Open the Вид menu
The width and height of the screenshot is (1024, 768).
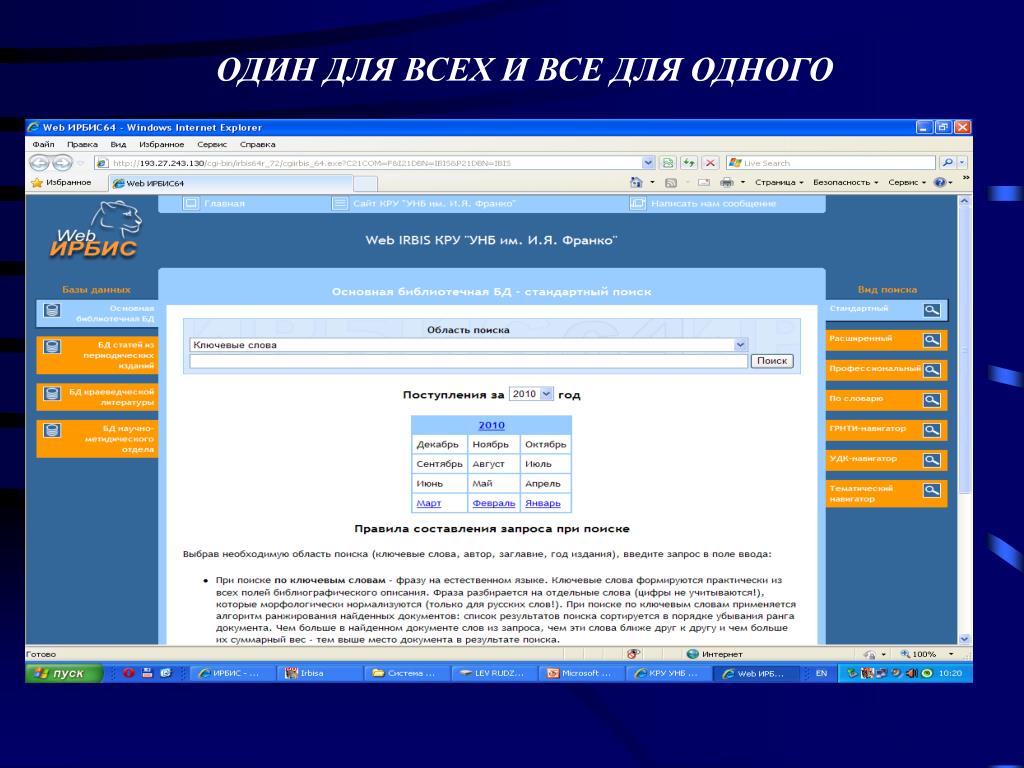(x=118, y=144)
